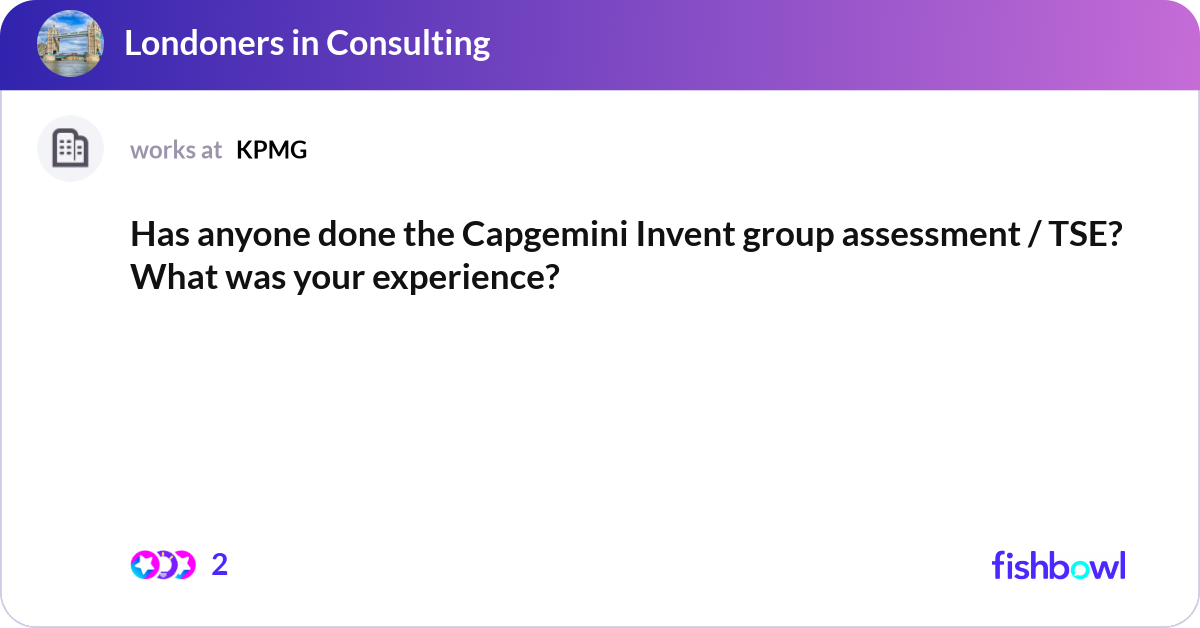Image resolution: width=1200 pixels, height=628 pixels.
Task: Click the third overlapping reaction bubble
Action: pos(186,565)
